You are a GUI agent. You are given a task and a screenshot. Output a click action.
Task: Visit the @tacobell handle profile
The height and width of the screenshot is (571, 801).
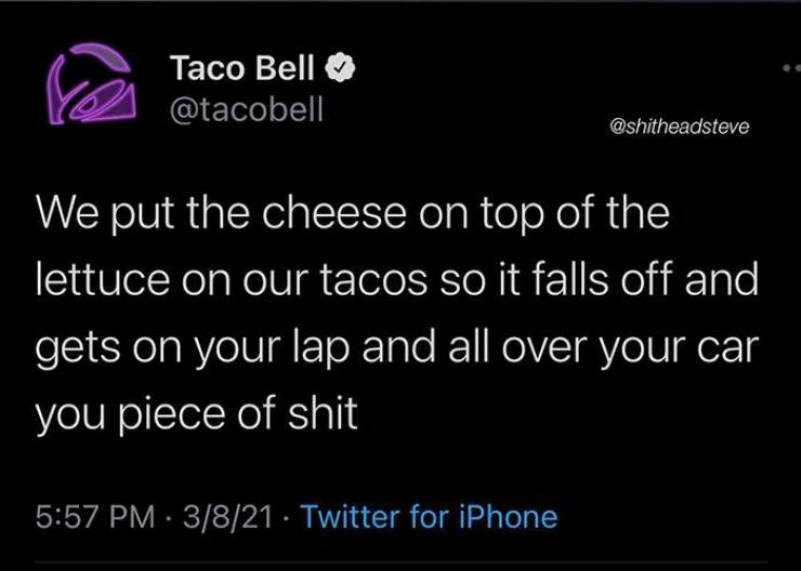coord(246,109)
